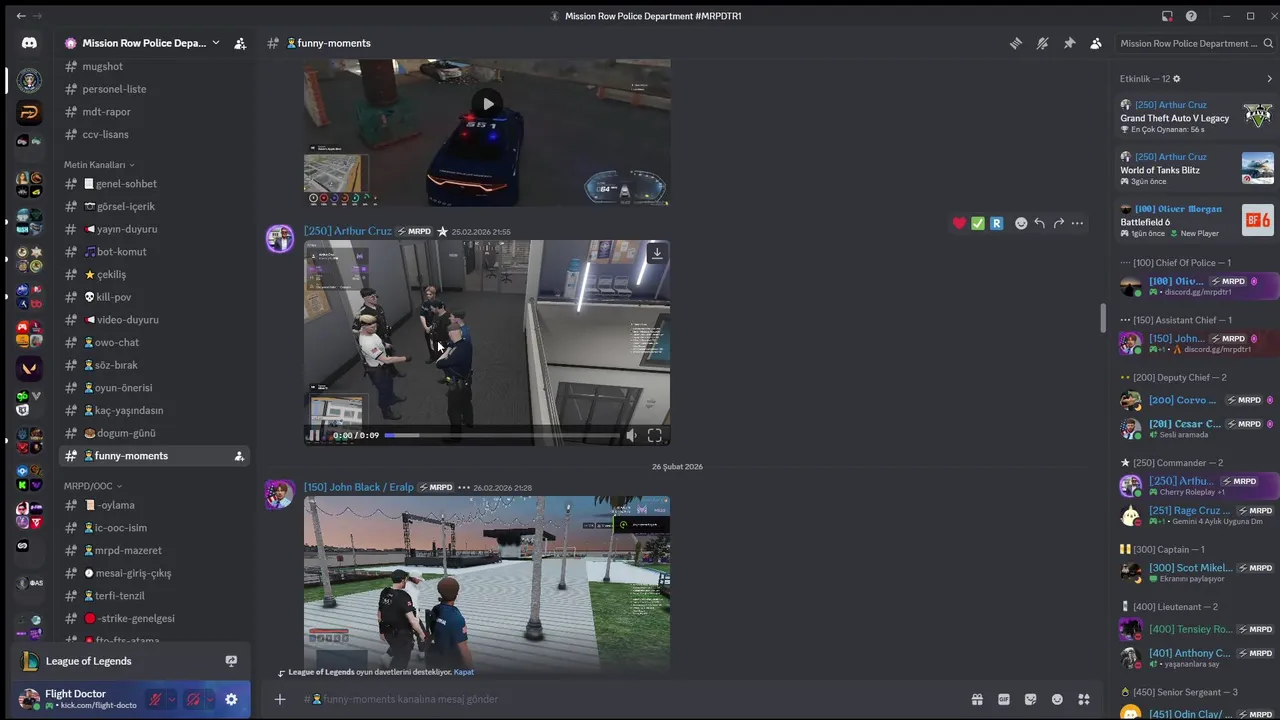Open headphone output options arrow

tap(209, 700)
